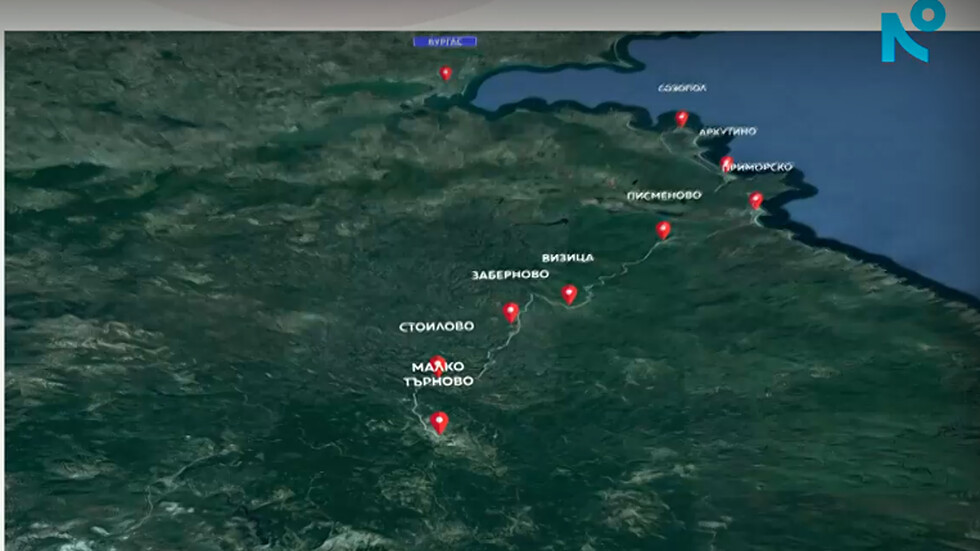Click the Заберново place name
The image size is (980, 551).
click(x=510, y=274)
